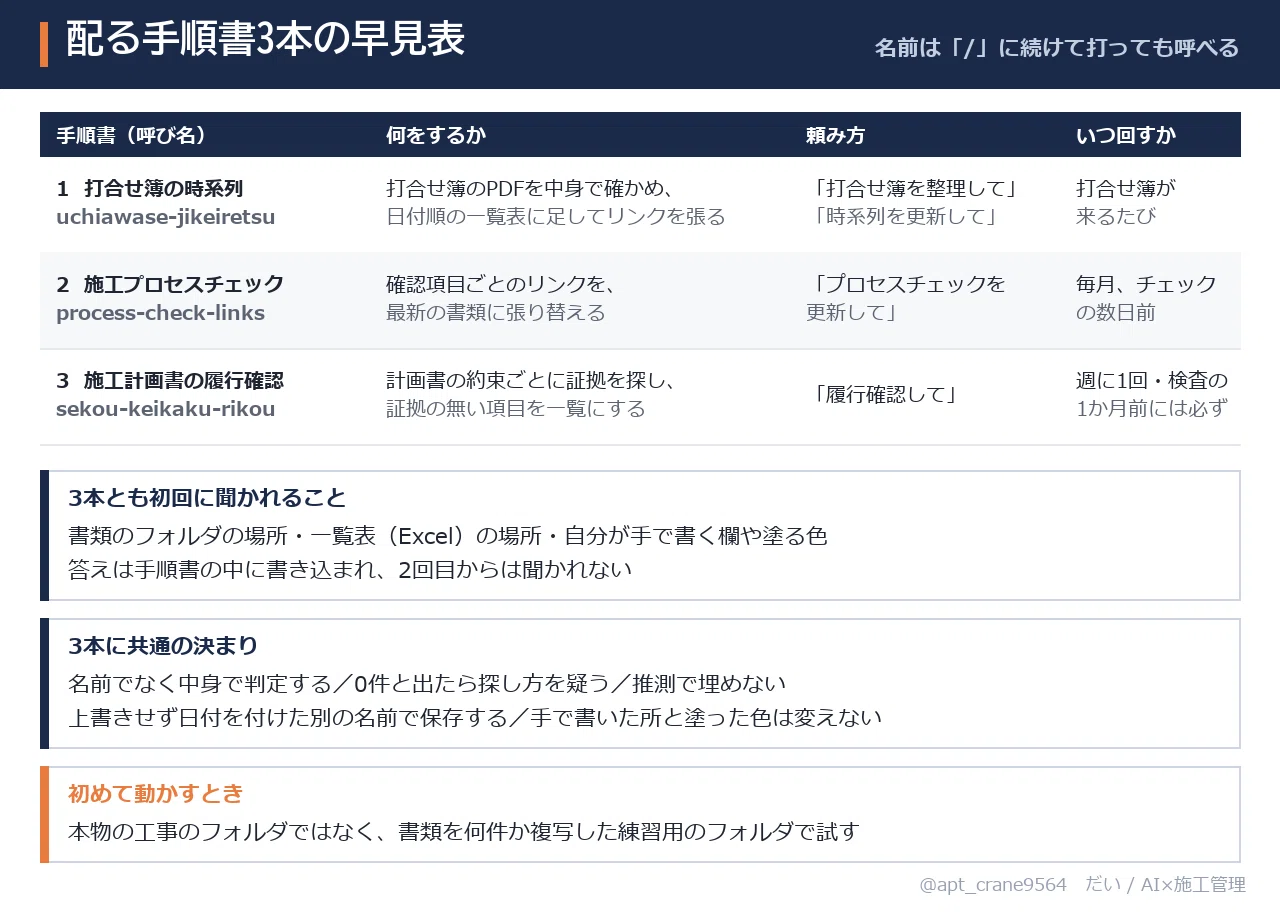Select the note "名前は「/」に続けて打っても呼べる"
Screen dimensions: 1280x915
click(x=1057, y=47)
